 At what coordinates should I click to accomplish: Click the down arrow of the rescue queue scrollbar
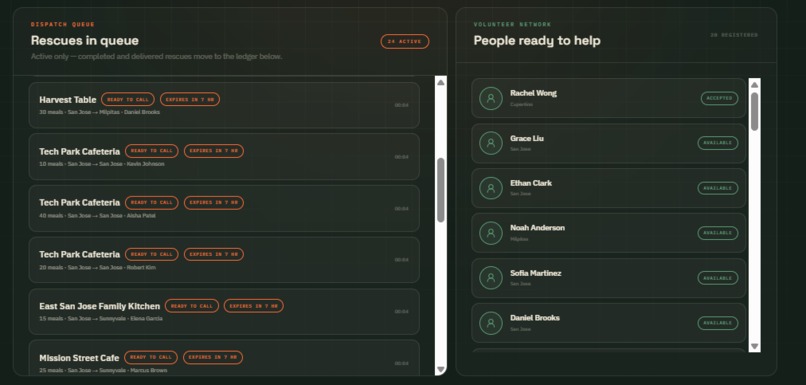tap(441, 369)
